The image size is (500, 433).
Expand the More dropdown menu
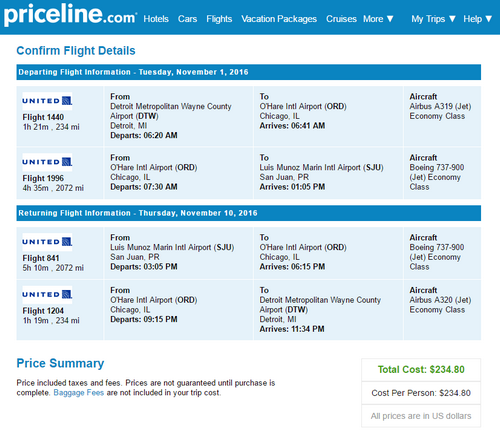coord(378,19)
